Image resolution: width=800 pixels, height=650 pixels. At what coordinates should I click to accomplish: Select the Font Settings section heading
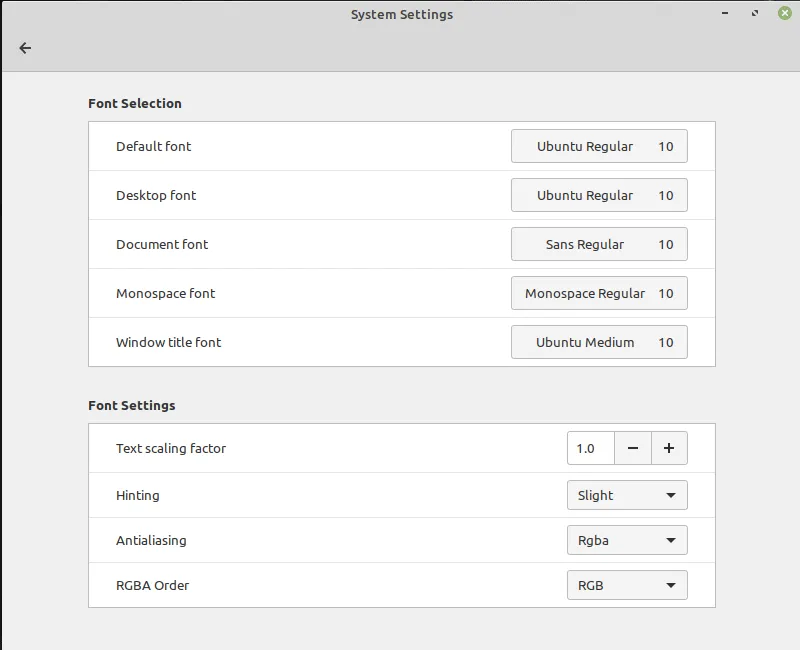point(132,405)
